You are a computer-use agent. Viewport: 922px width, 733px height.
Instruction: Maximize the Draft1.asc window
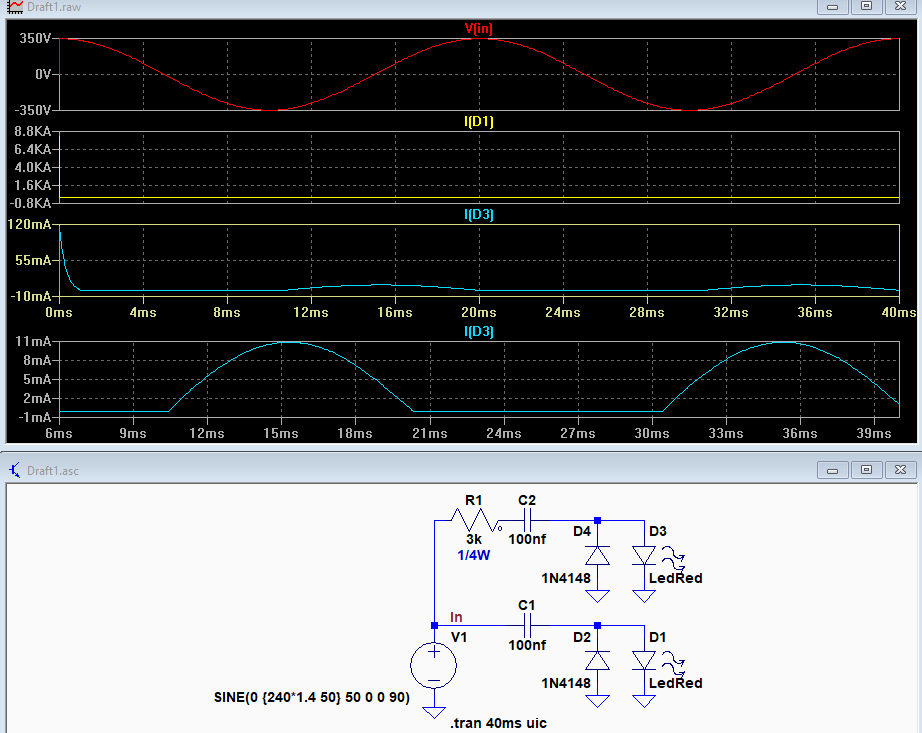point(867,470)
